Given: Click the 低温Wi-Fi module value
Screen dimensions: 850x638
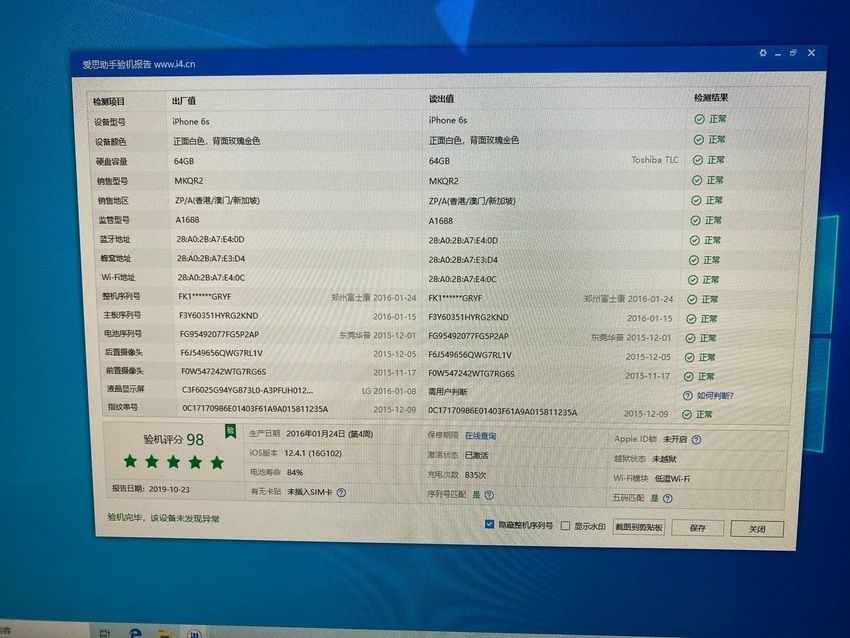Looking at the screenshot, I should tap(672, 479).
